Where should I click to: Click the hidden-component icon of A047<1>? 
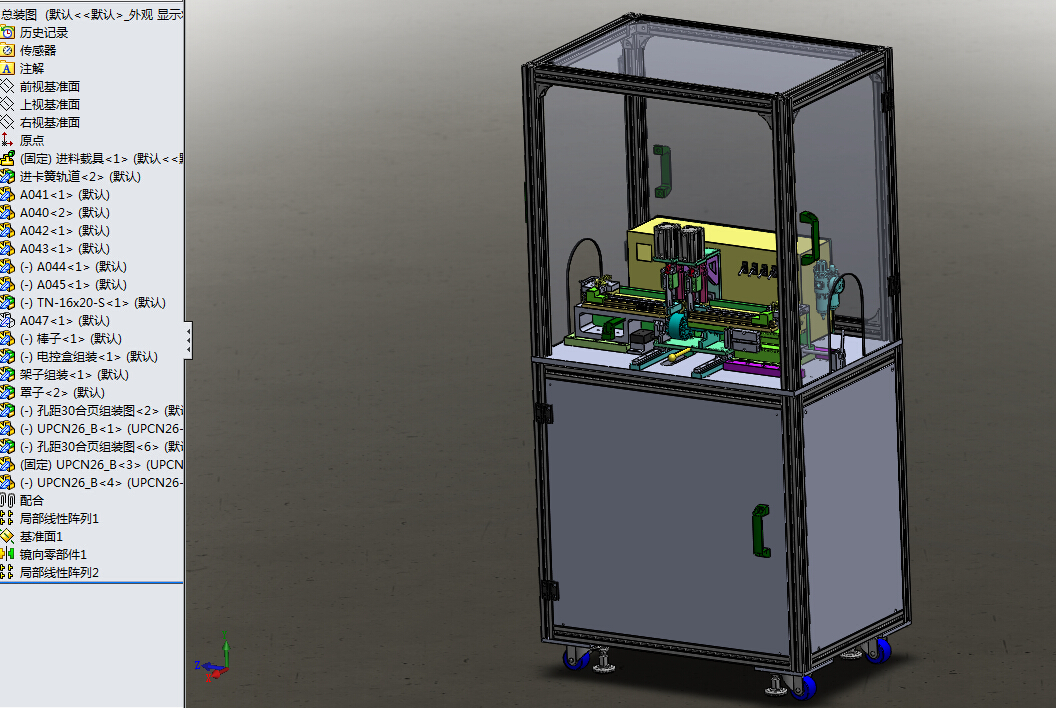(x=7, y=321)
